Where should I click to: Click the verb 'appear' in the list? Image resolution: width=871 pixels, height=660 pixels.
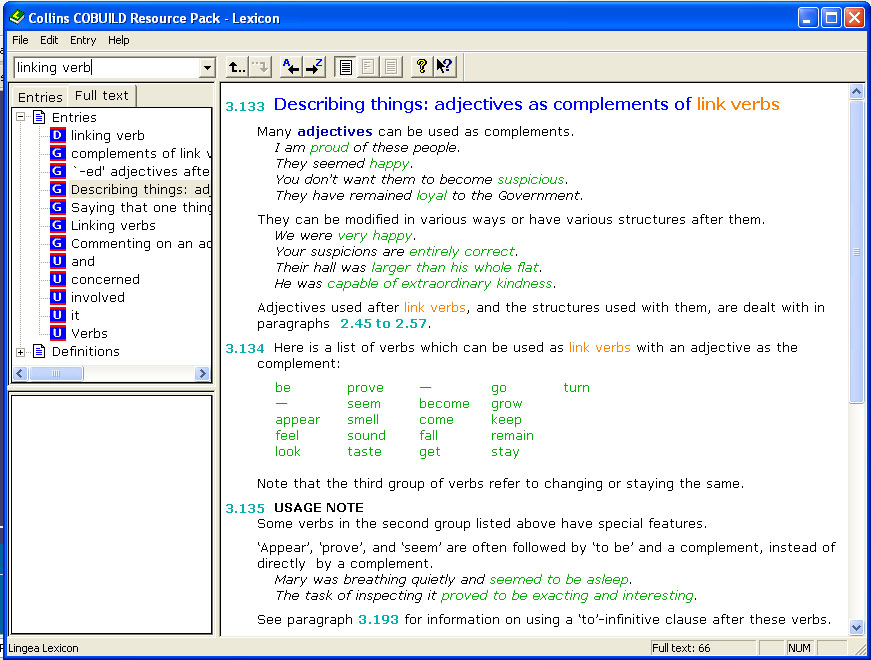point(298,421)
